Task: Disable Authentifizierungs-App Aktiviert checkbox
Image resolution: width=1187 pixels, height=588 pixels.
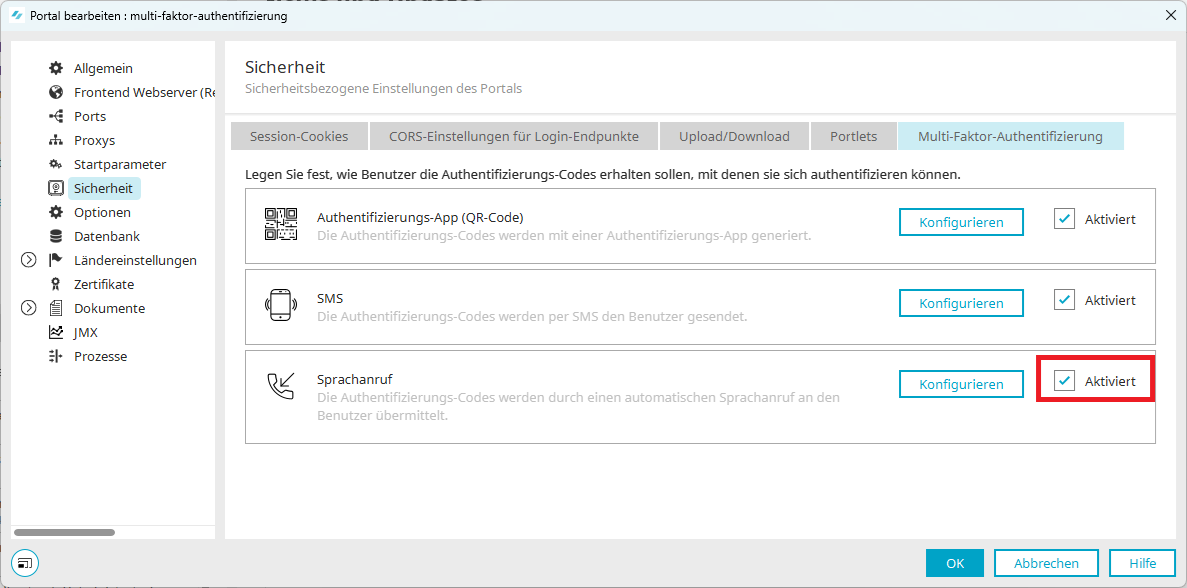Action: click(1065, 219)
